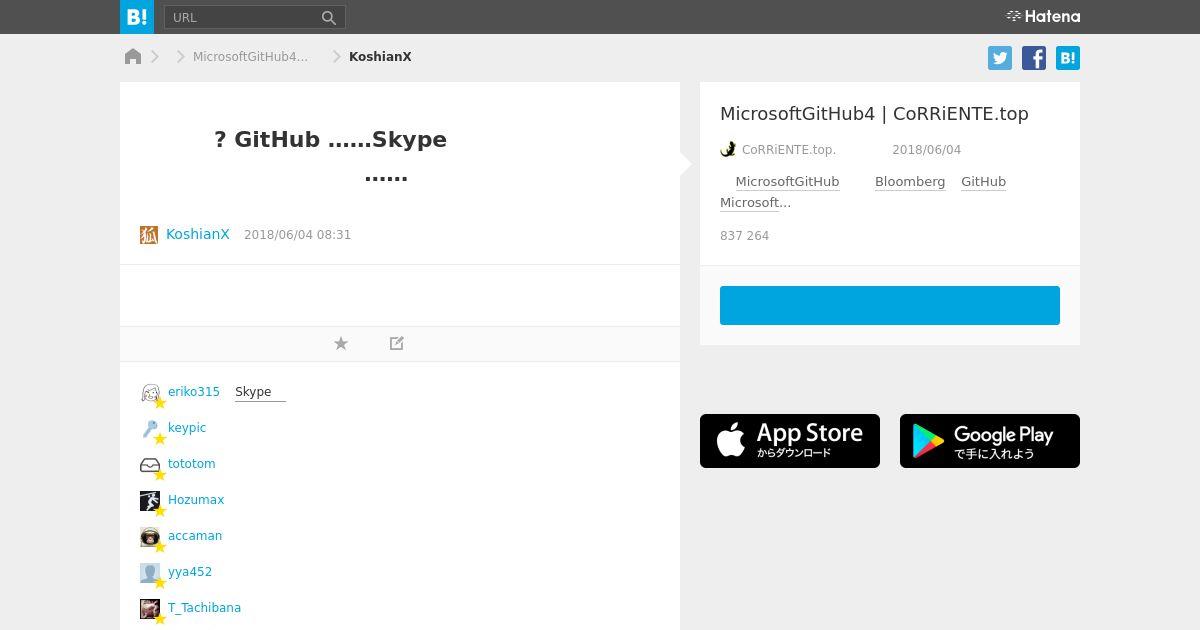Viewport: 1200px width, 630px height.
Task: Click KoshianX avatar image
Action: tap(149, 235)
